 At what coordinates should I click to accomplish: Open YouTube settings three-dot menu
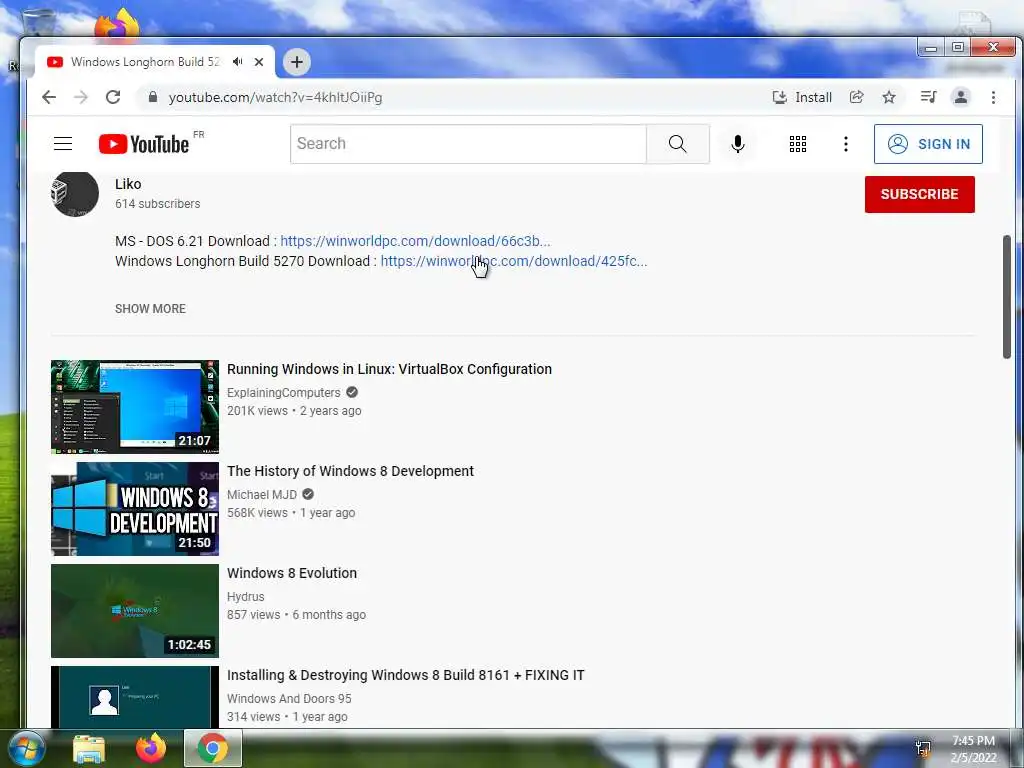tap(846, 144)
